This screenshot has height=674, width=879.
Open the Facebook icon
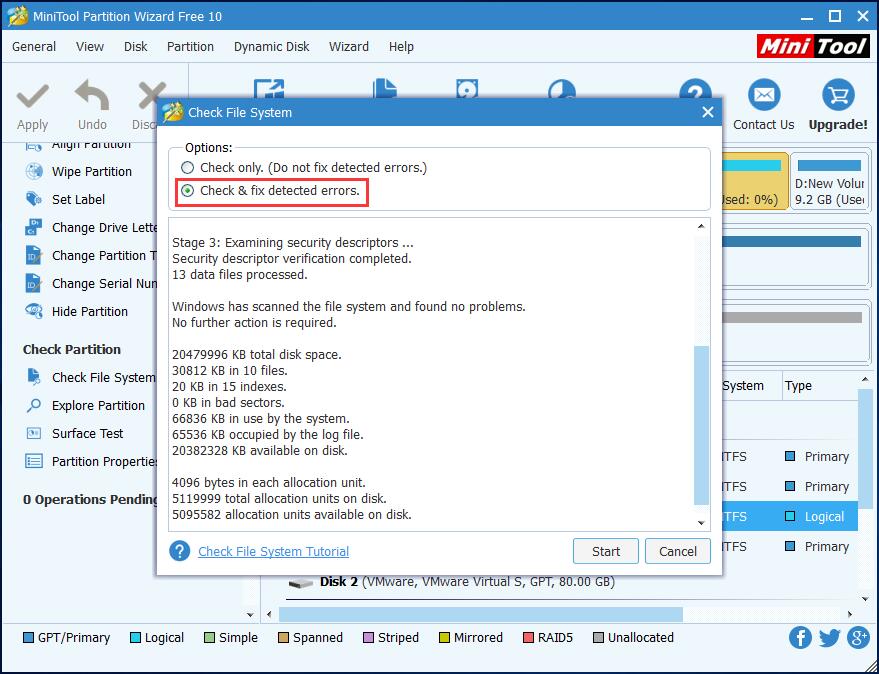coord(800,638)
